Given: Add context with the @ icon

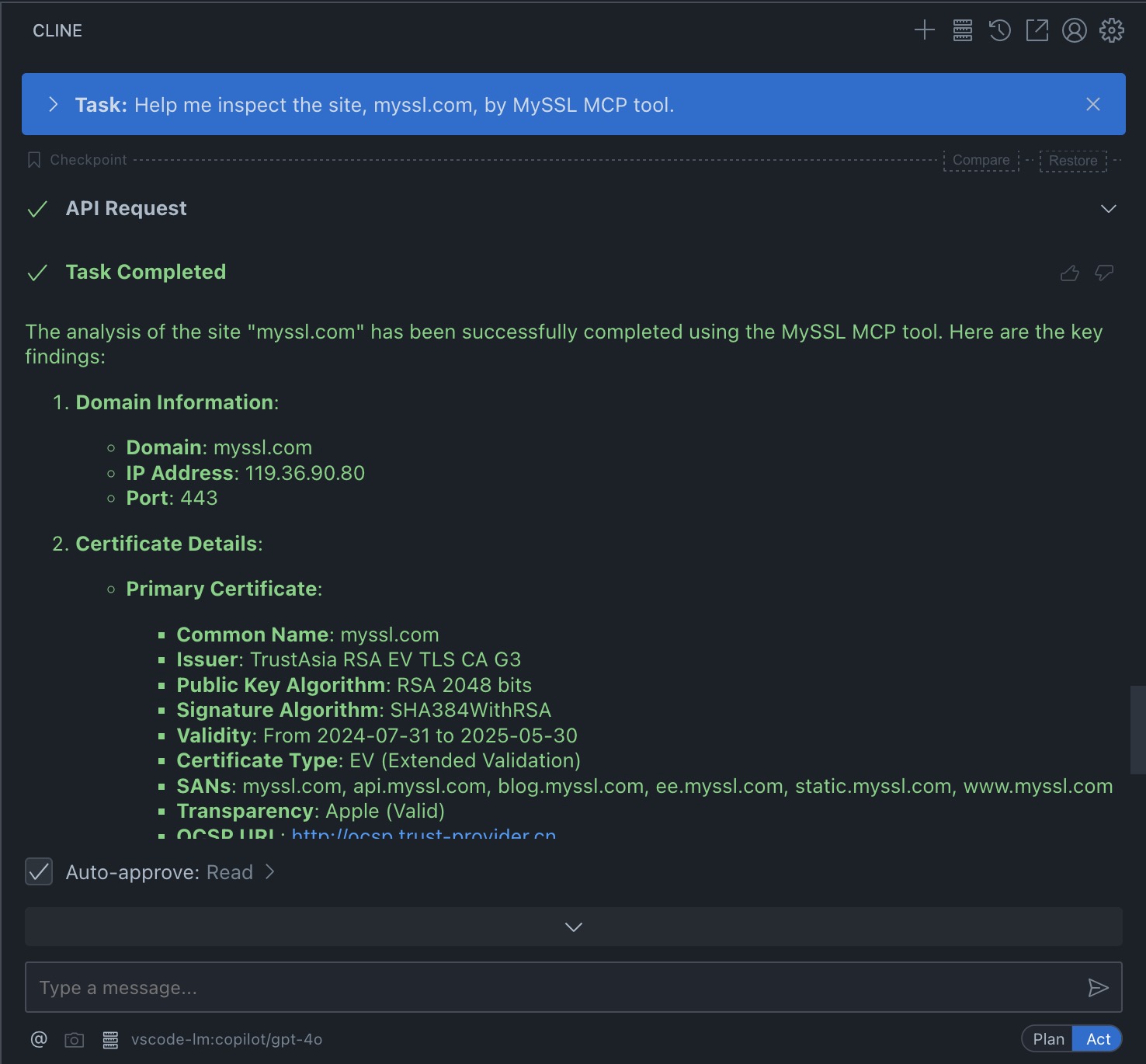Looking at the screenshot, I should click(x=39, y=1039).
